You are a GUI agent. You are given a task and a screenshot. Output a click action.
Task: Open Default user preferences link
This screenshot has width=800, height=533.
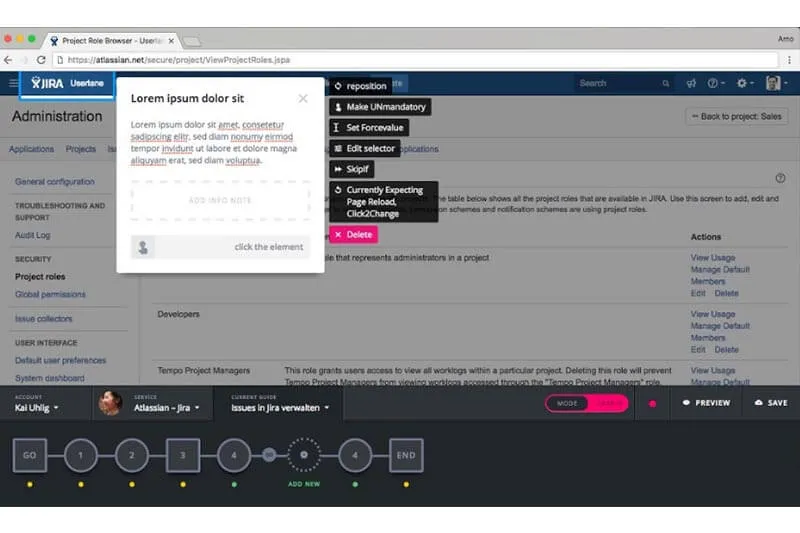tap(60, 360)
